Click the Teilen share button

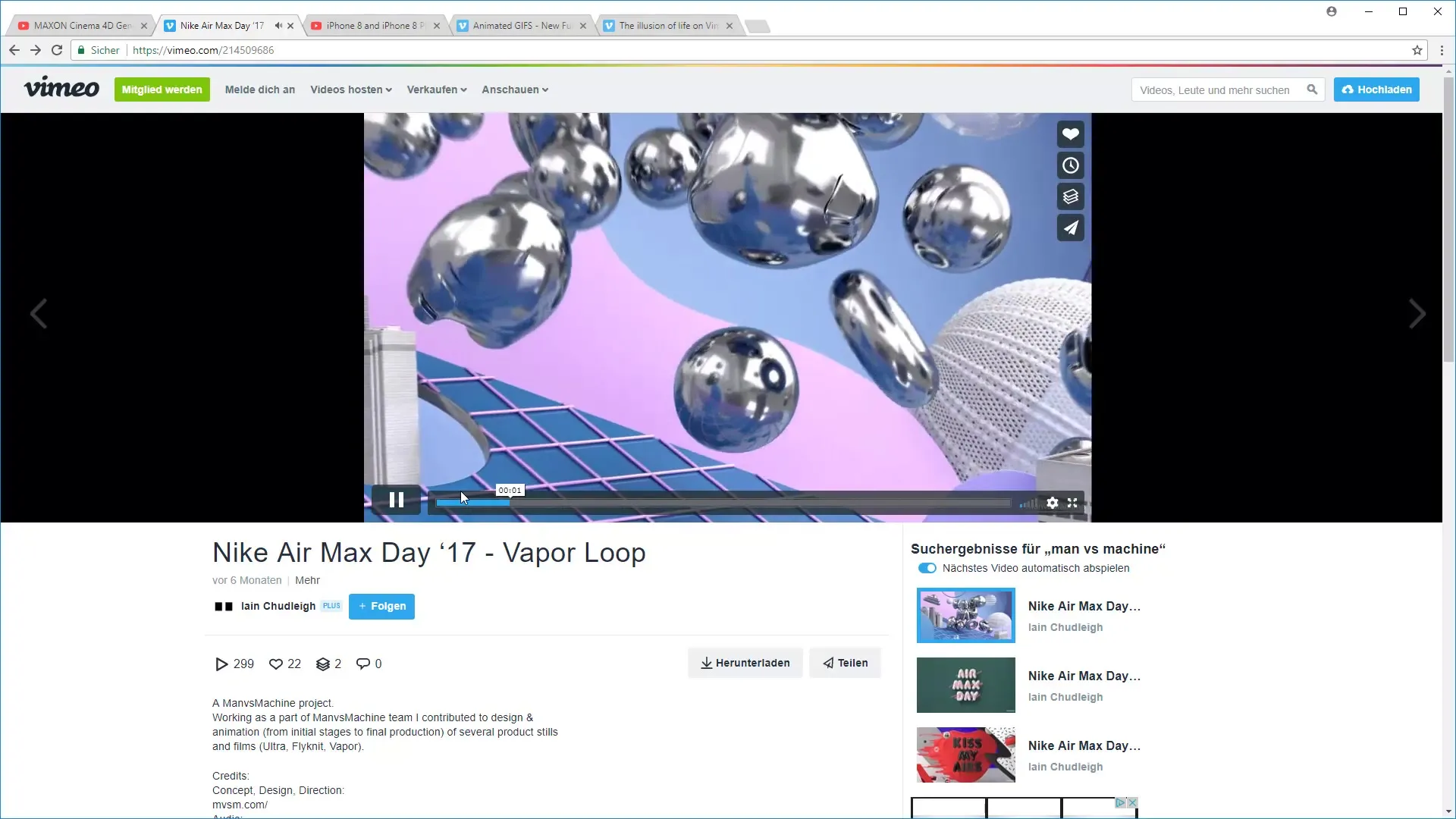tap(845, 663)
